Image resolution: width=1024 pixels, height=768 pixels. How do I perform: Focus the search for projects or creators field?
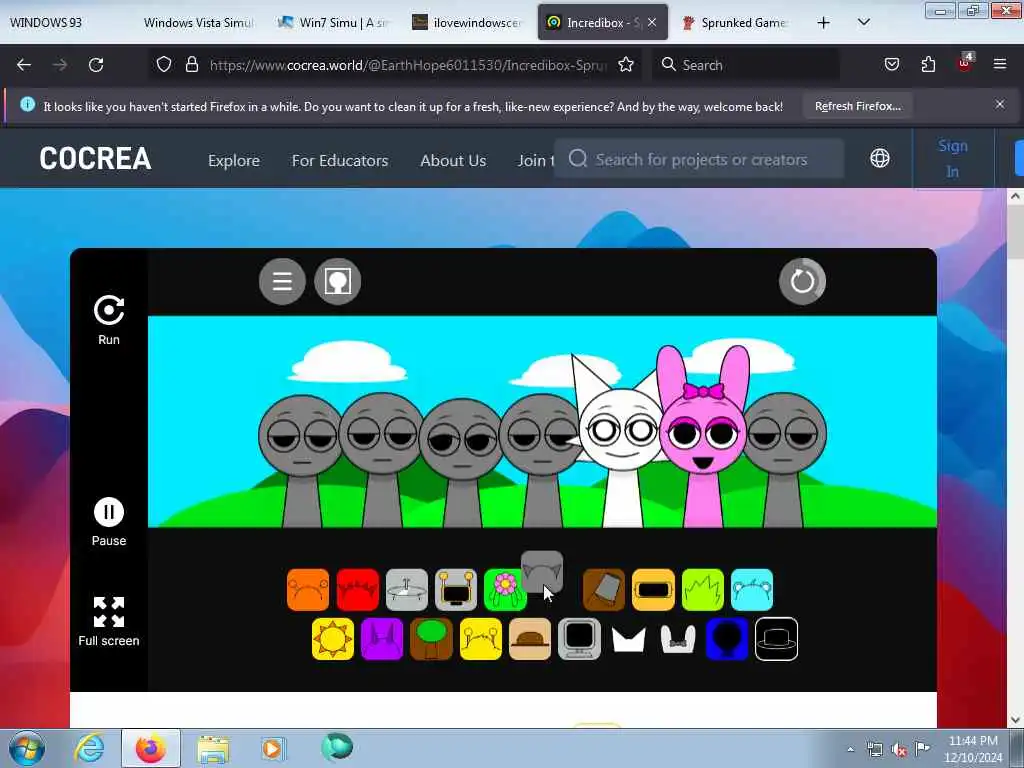pyautogui.click(x=699, y=159)
